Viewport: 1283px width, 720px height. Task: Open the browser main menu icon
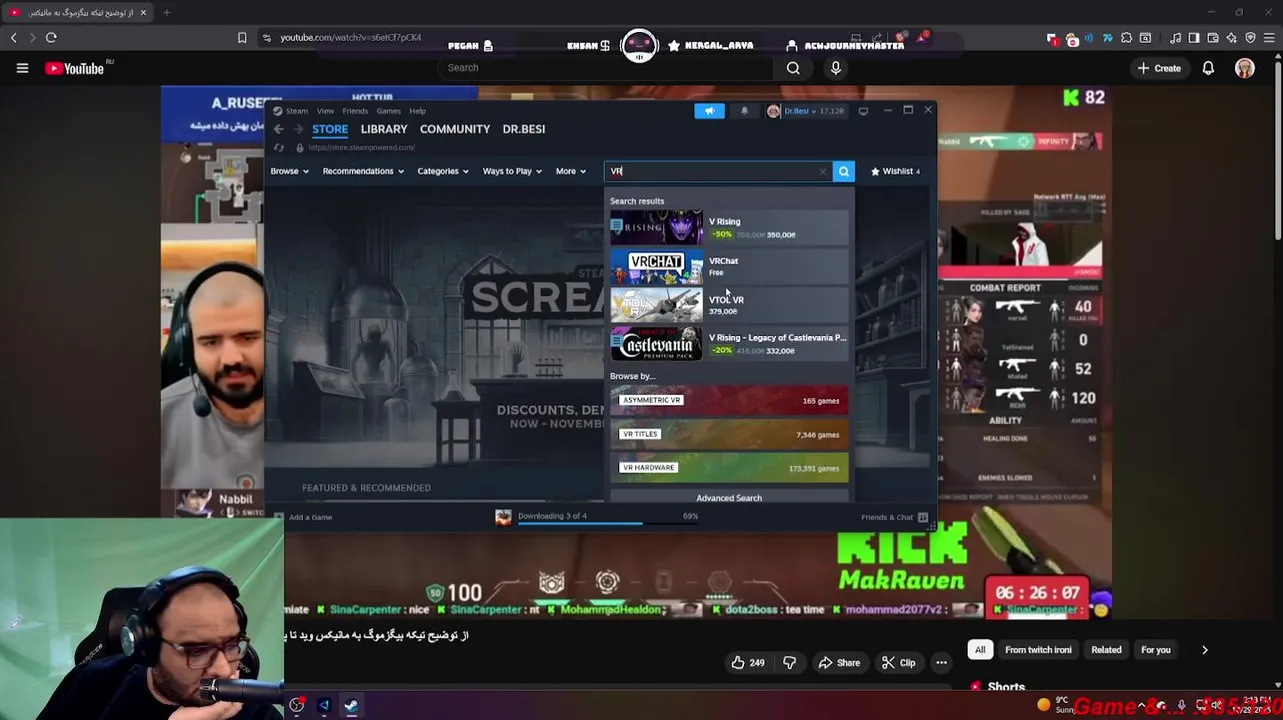point(1267,38)
